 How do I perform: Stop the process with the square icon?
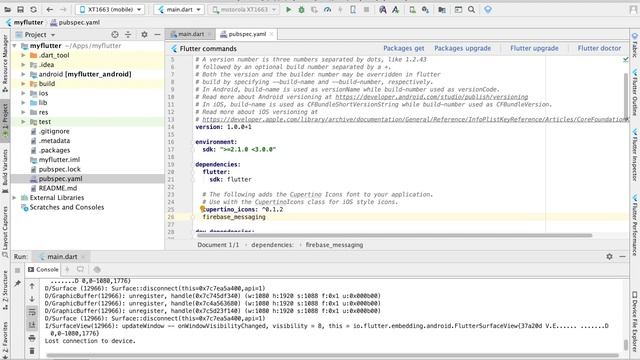(x=366, y=9)
